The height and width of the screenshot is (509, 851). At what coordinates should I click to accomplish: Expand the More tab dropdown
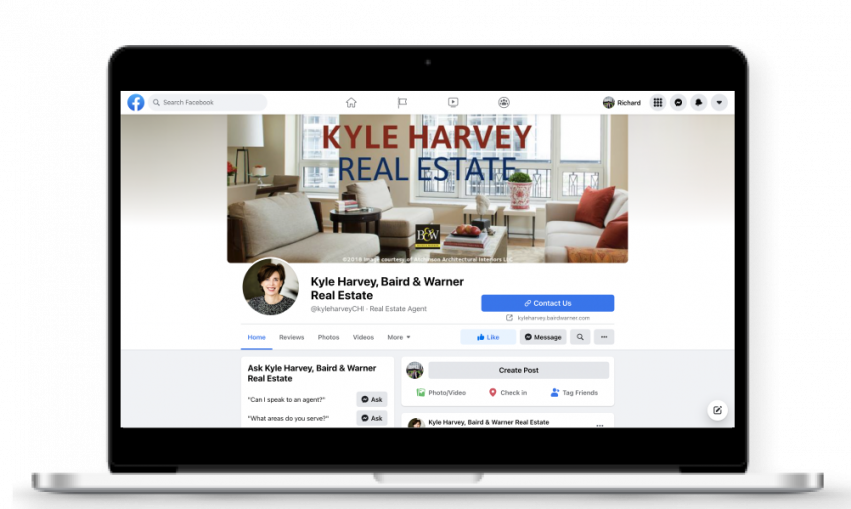[x=399, y=337]
